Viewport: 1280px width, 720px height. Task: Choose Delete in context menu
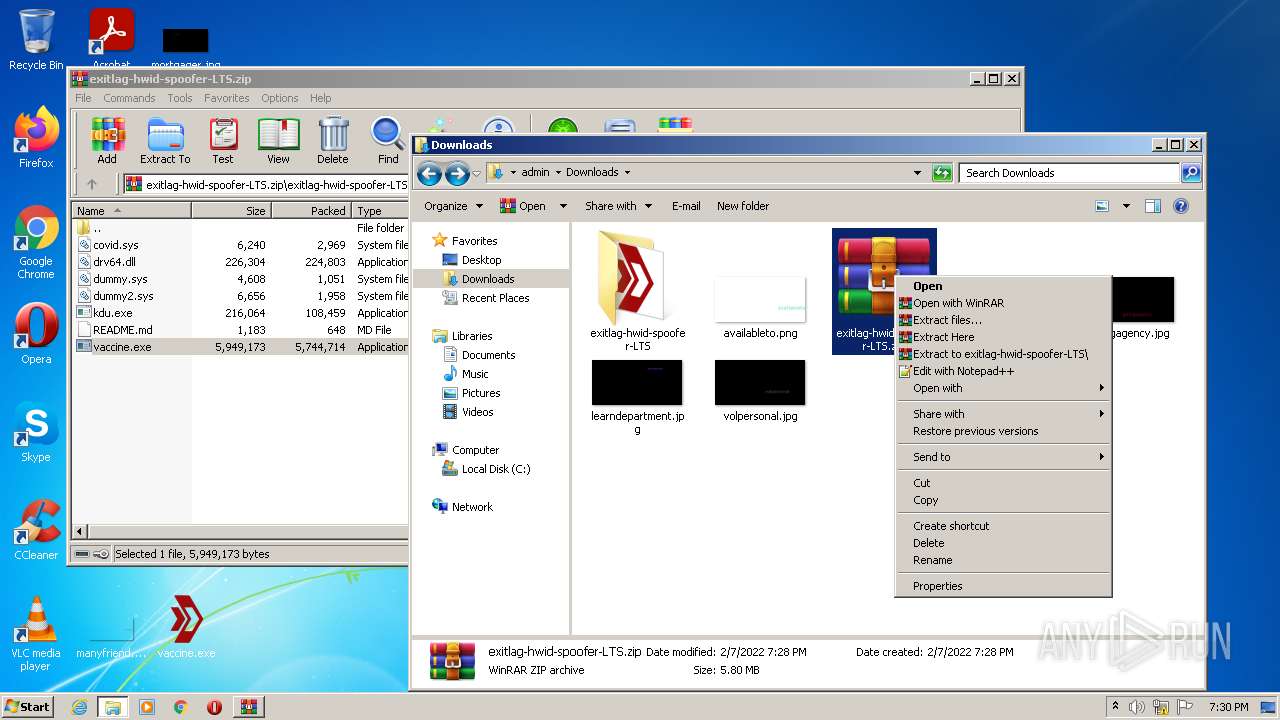click(1003, 543)
